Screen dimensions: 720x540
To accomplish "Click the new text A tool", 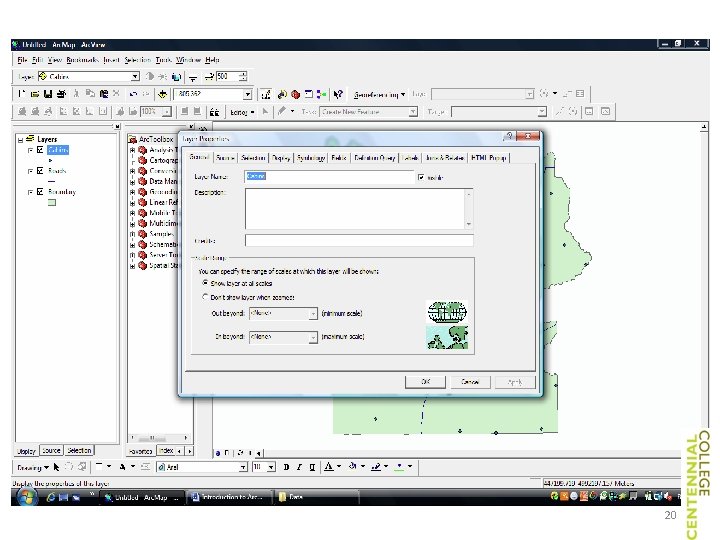I will coord(122,467).
